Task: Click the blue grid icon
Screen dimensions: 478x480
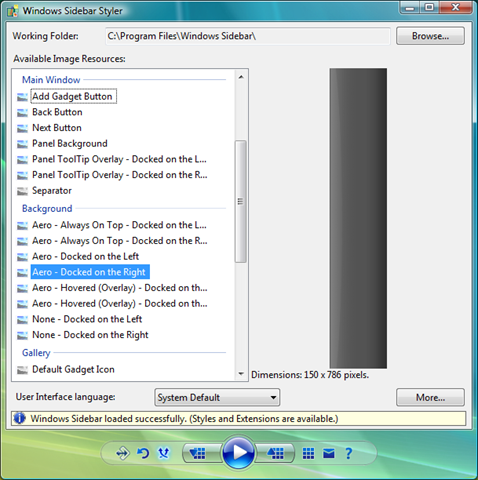Action: tap(308, 453)
